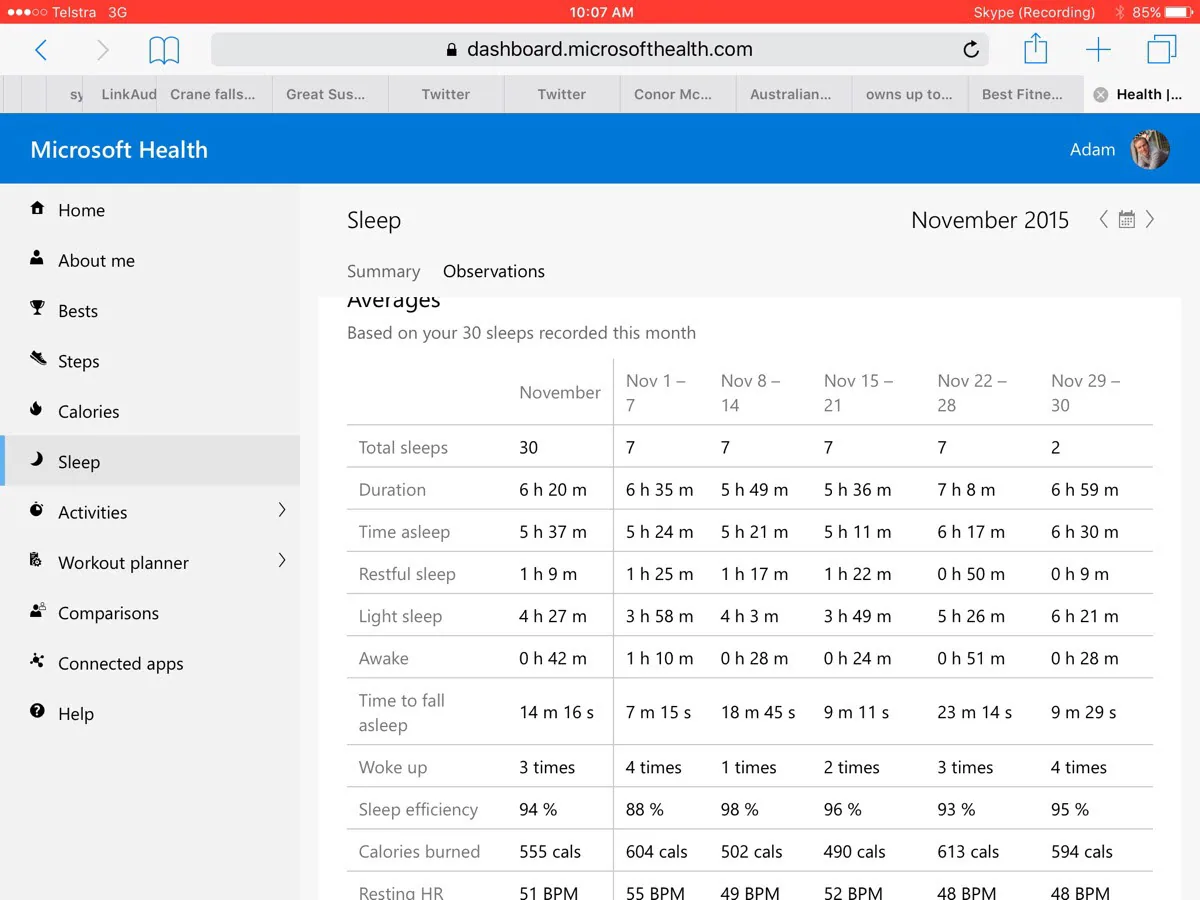Click the Restful sleep row label
This screenshot has height=900, width=1200.
click(x=407, y=574)
